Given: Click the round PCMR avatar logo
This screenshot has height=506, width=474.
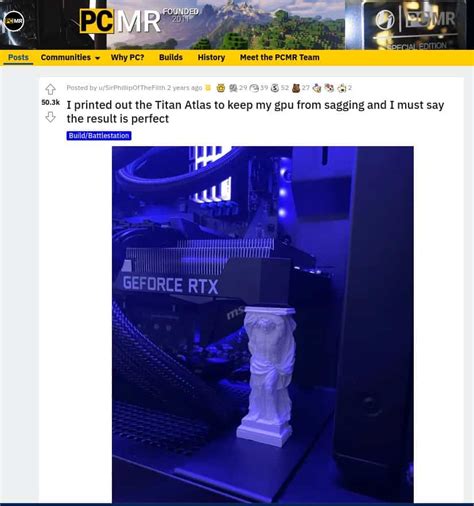Looking at the screenshot, I should point(14,21).
